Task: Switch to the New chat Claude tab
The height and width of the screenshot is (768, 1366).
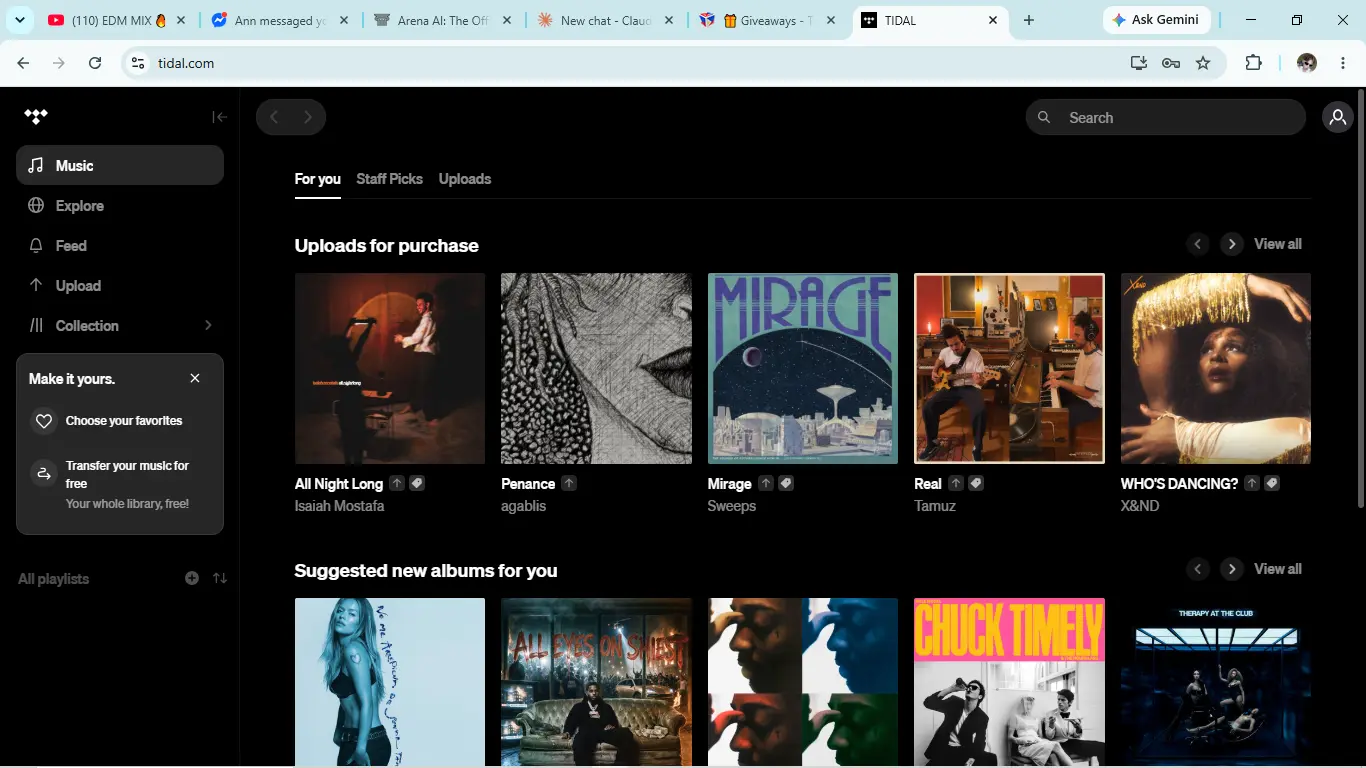Action: 605,20
